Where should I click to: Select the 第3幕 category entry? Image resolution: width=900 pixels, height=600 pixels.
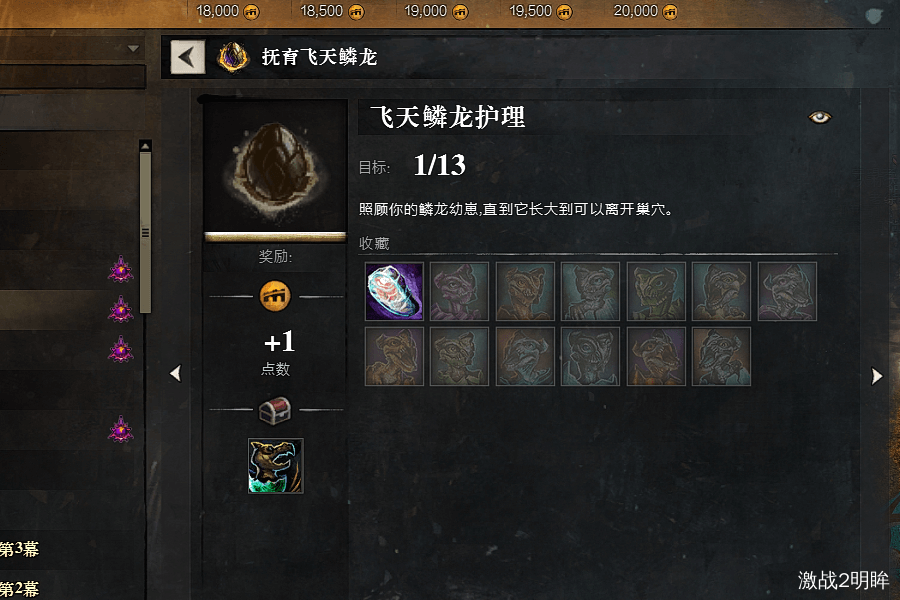(19, 549)
